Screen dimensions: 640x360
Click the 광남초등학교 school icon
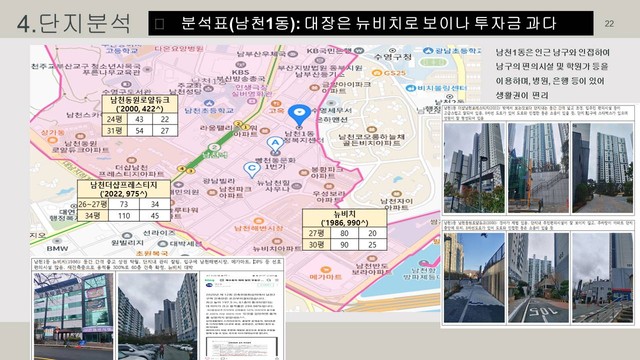coord(427,51)
